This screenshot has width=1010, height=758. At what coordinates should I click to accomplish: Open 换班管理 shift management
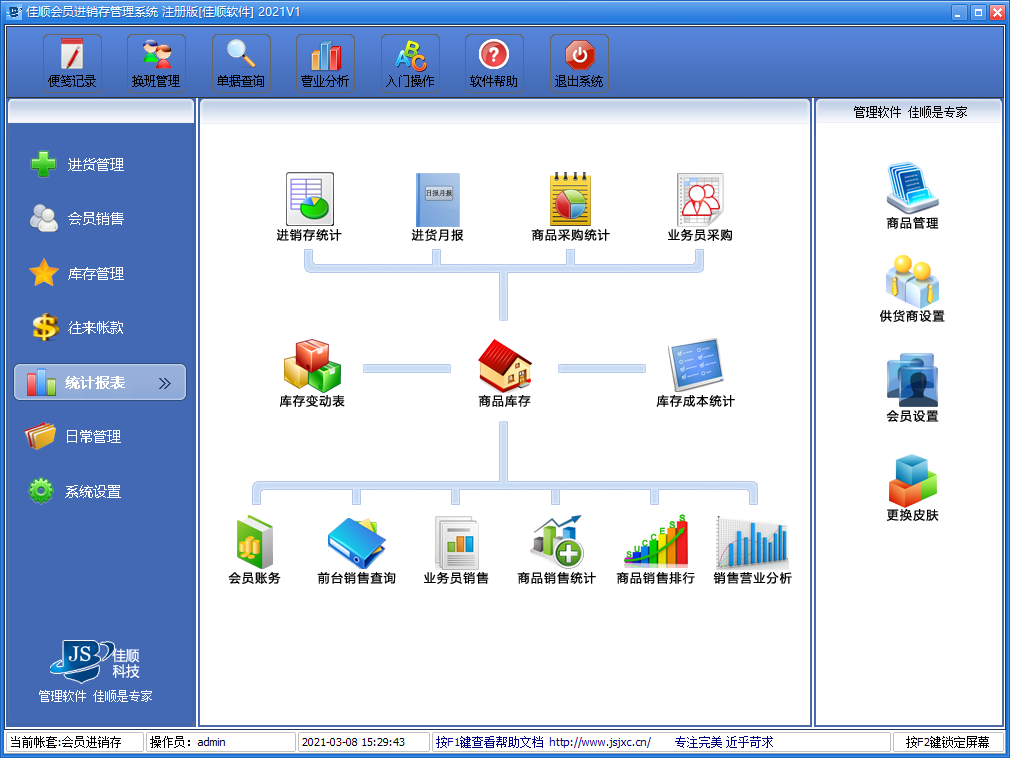[x=157, y=63]
